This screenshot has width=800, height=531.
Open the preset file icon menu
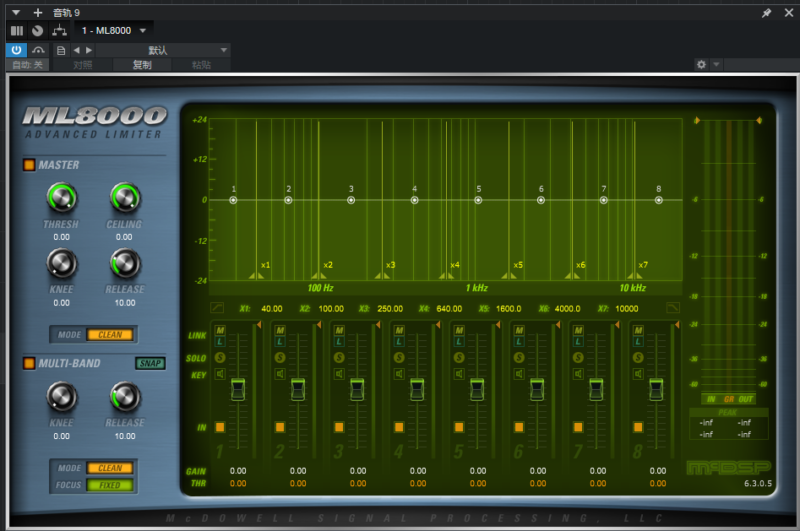click(x=62, y=49)
